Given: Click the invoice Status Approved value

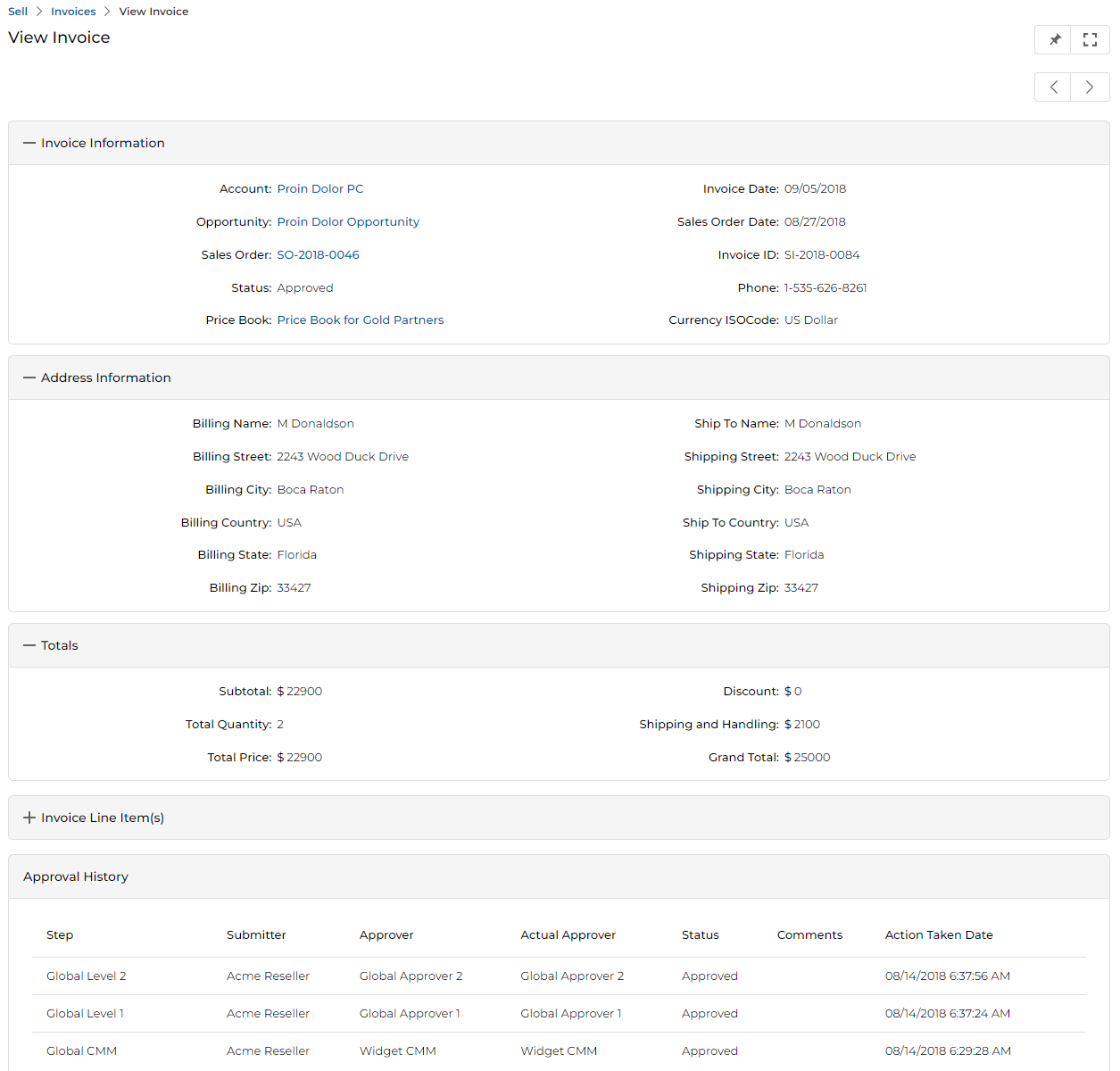Looking at the screenshot, I should [305, 287].
